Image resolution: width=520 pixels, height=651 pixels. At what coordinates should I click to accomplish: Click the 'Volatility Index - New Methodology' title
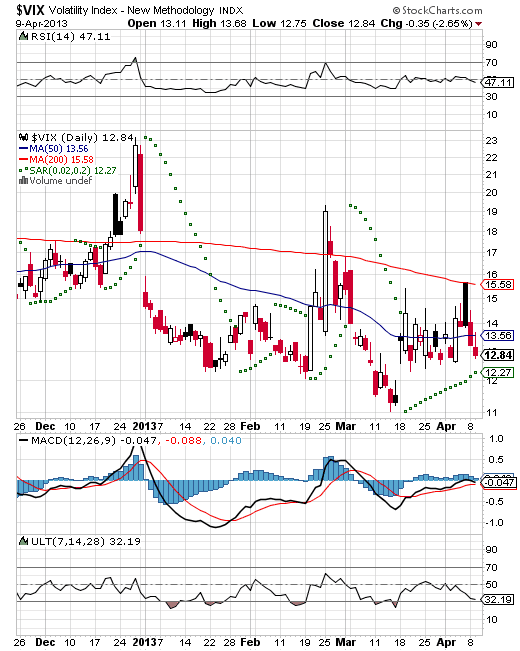point(132,10)
